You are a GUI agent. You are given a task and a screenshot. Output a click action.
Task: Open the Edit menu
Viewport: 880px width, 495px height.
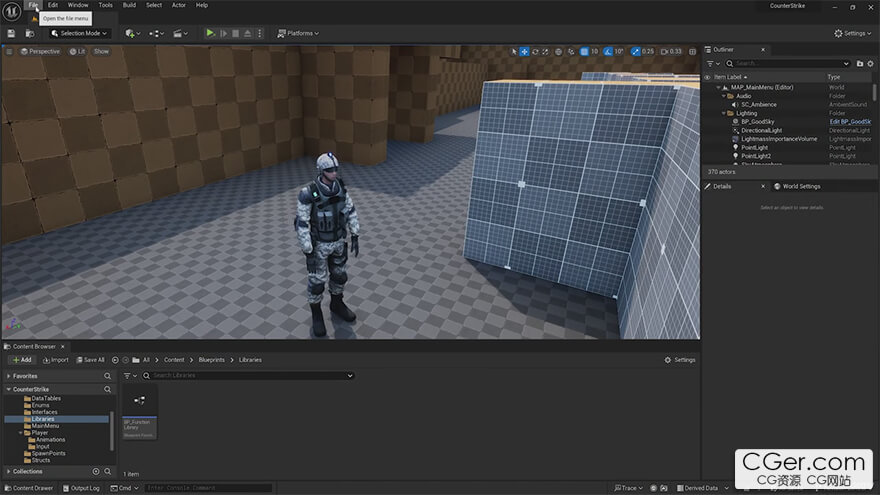click(53, 5)
